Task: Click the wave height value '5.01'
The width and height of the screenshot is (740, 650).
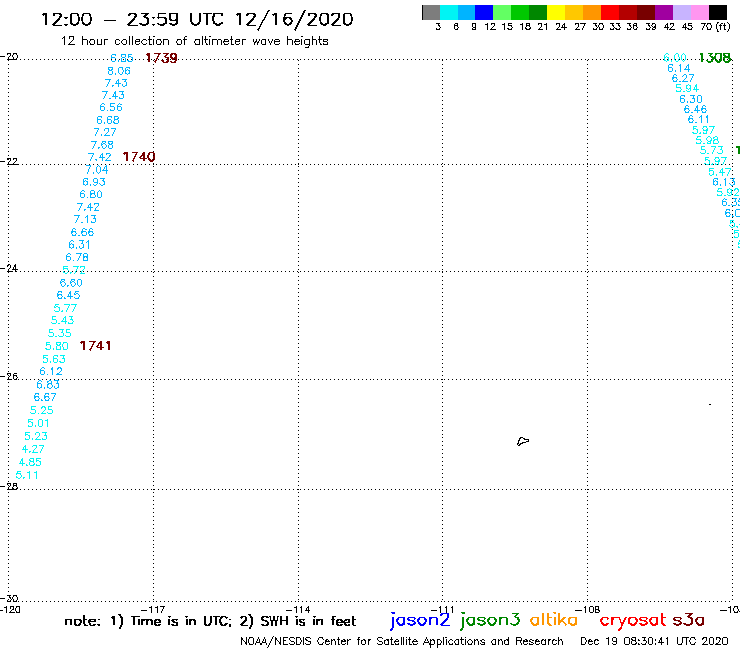Action: coord(38,423)
